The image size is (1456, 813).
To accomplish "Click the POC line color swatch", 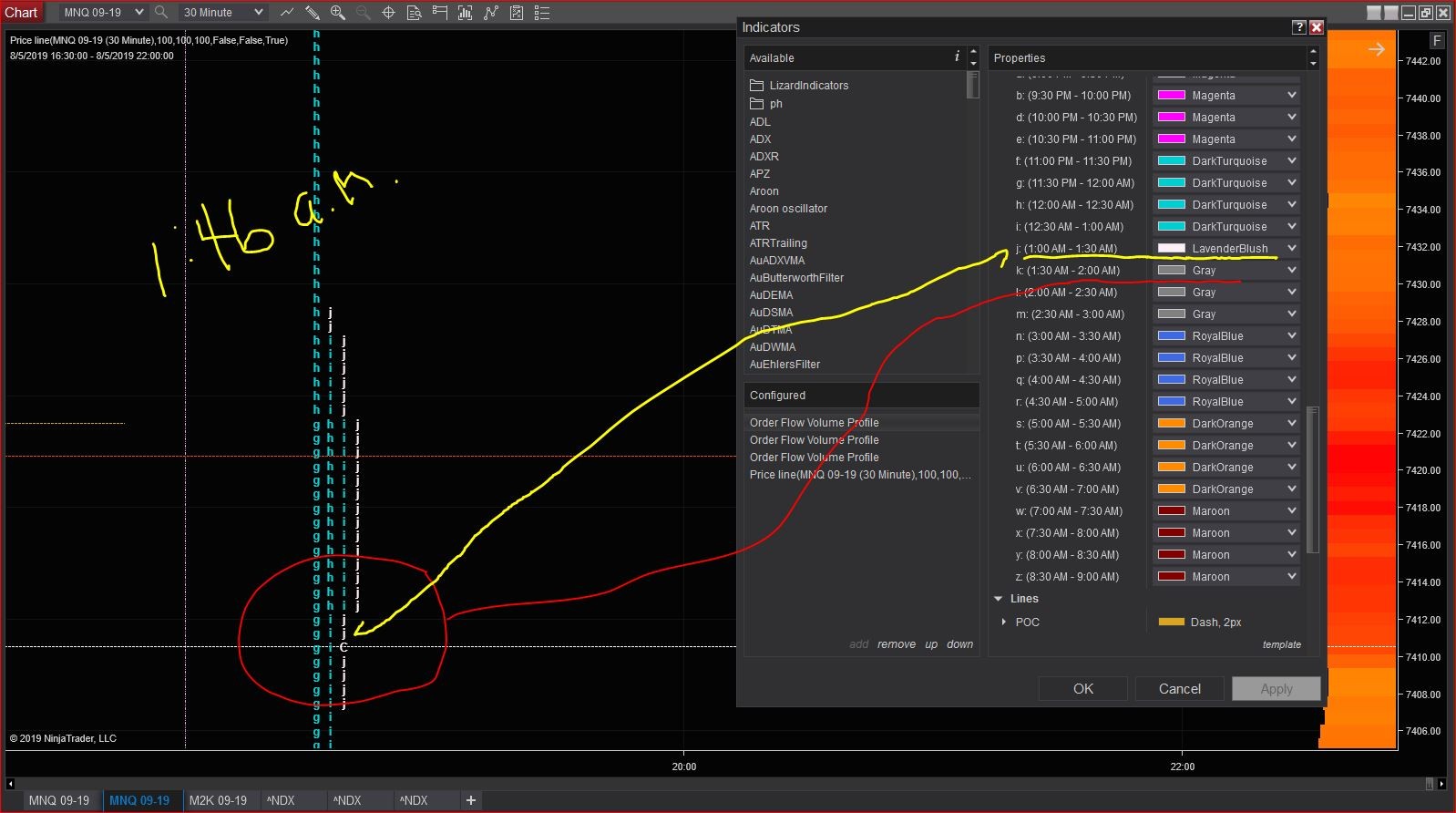I will click(x=1171, y=622).
